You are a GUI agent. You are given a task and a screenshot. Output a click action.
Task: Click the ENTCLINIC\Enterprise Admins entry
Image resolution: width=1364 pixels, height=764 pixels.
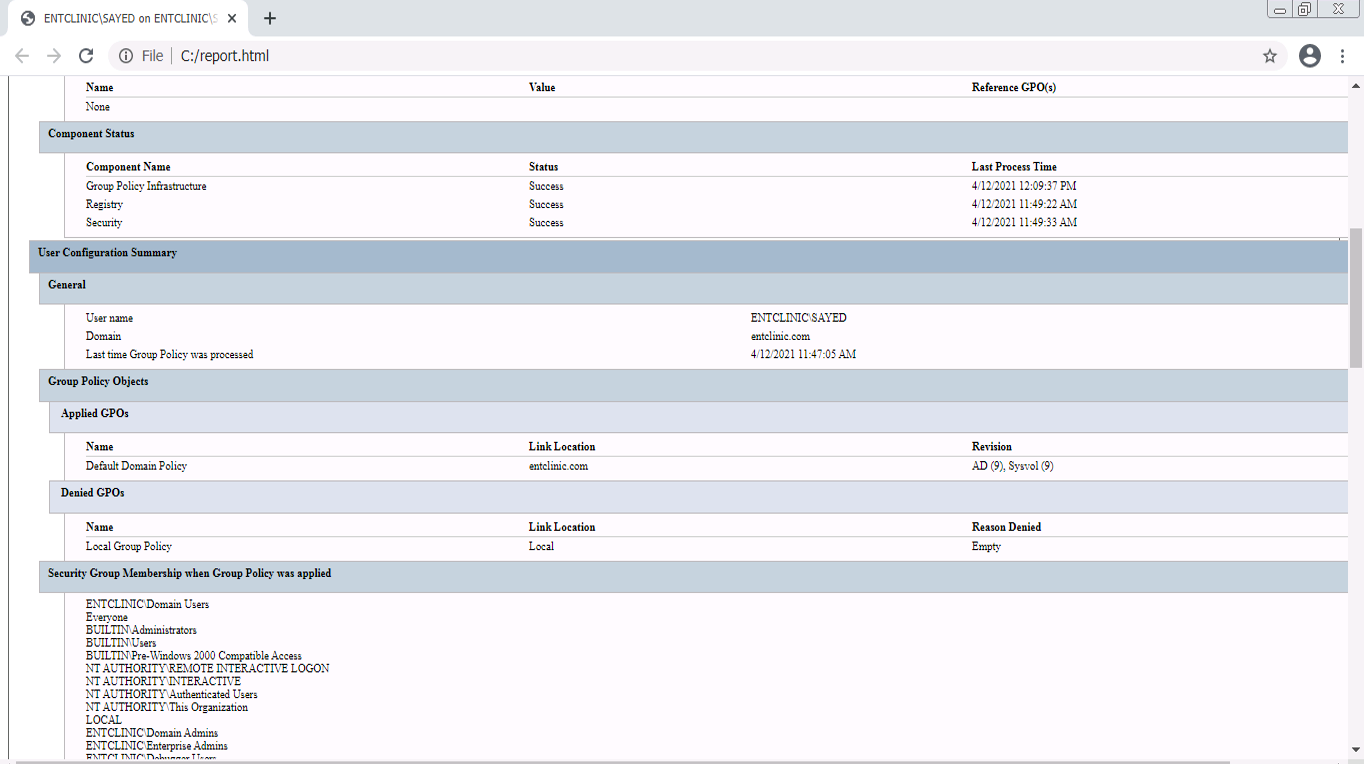point(157,746)
